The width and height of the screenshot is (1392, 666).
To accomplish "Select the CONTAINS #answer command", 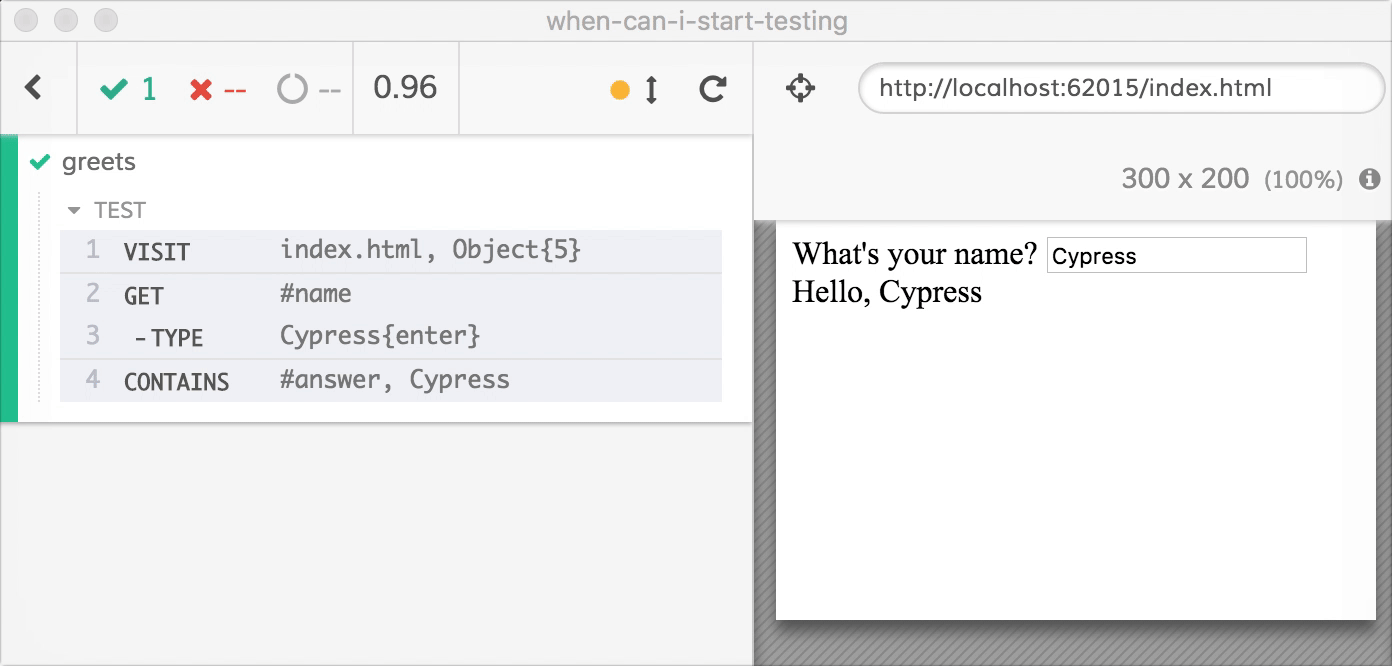I will (x=390, y=380).
